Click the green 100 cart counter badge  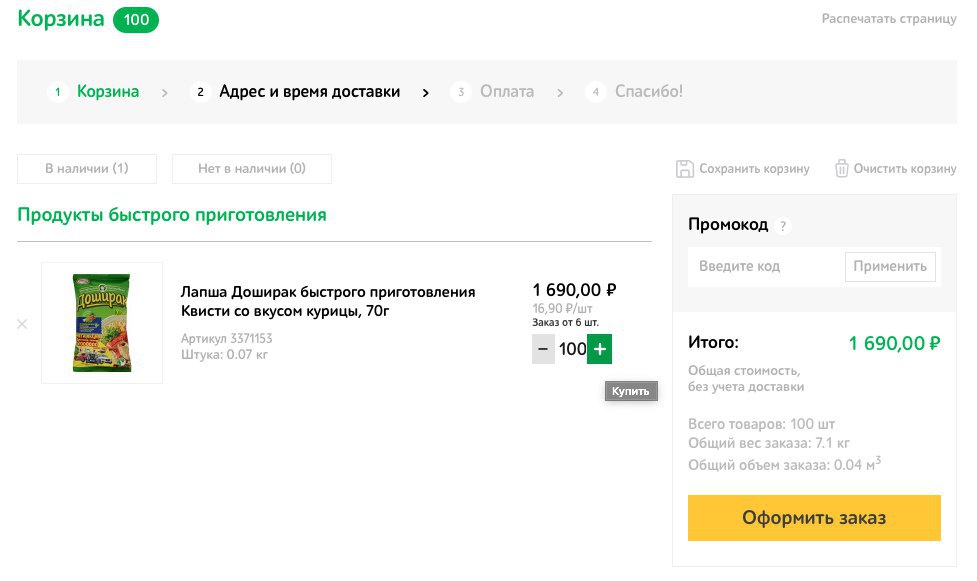(136, 20)
